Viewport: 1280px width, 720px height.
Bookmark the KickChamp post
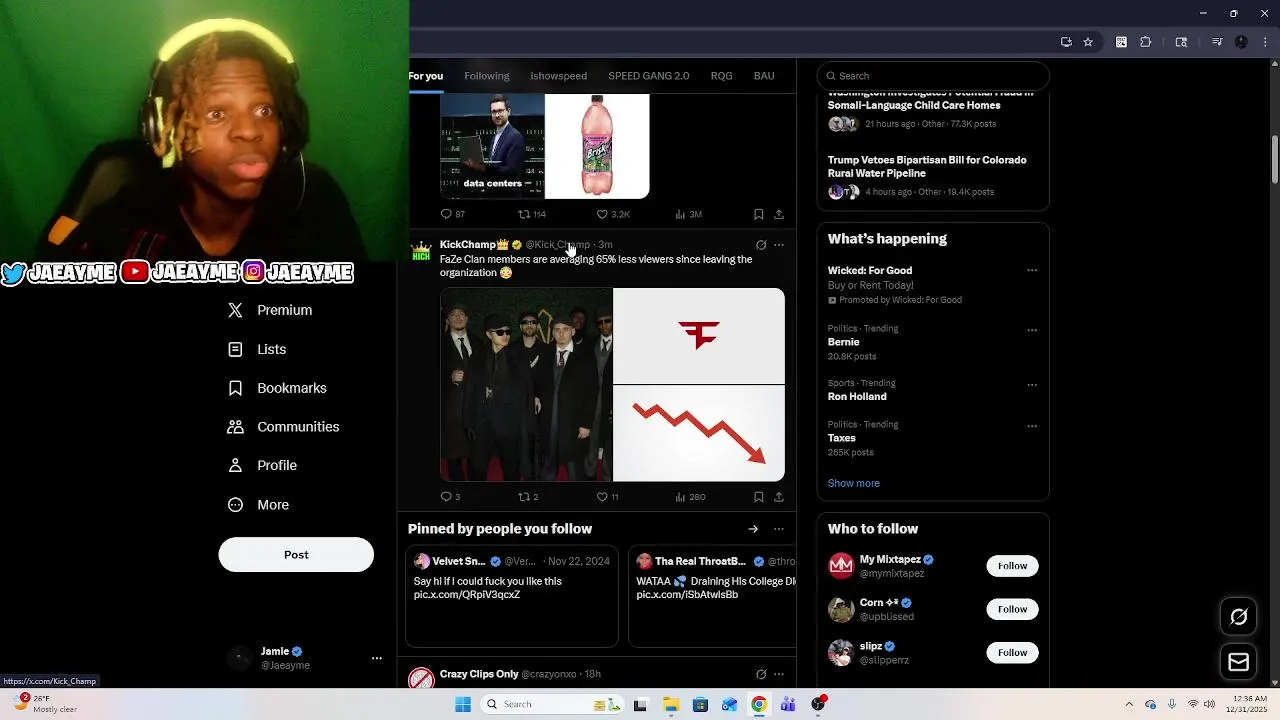pyautogui.click(x=759, y=497)
